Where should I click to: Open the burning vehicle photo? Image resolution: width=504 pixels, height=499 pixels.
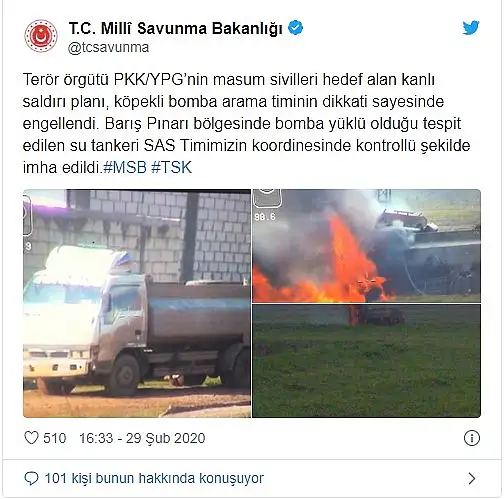(367, 246)
